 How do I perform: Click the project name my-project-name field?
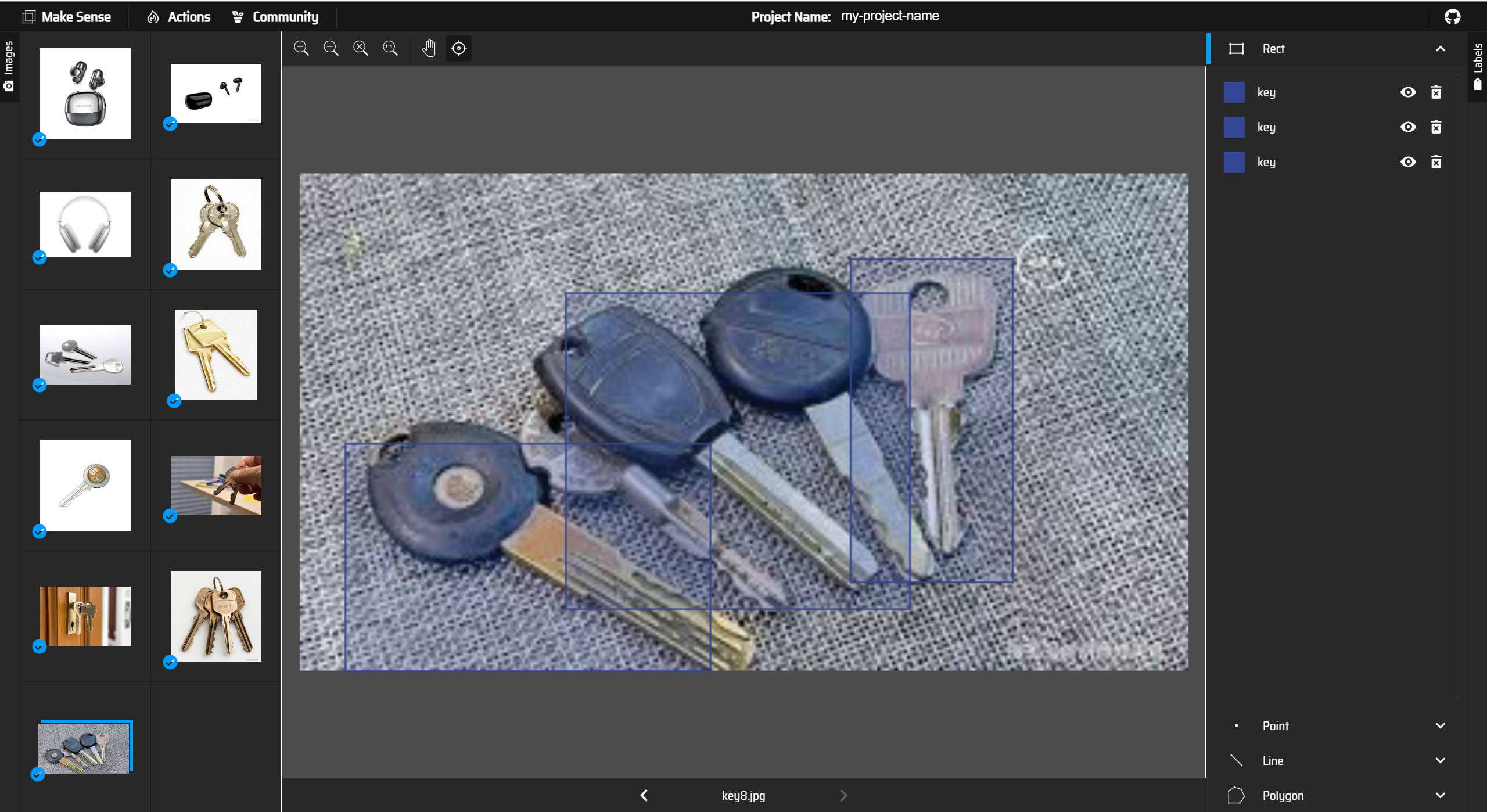(x=889, y=16)
